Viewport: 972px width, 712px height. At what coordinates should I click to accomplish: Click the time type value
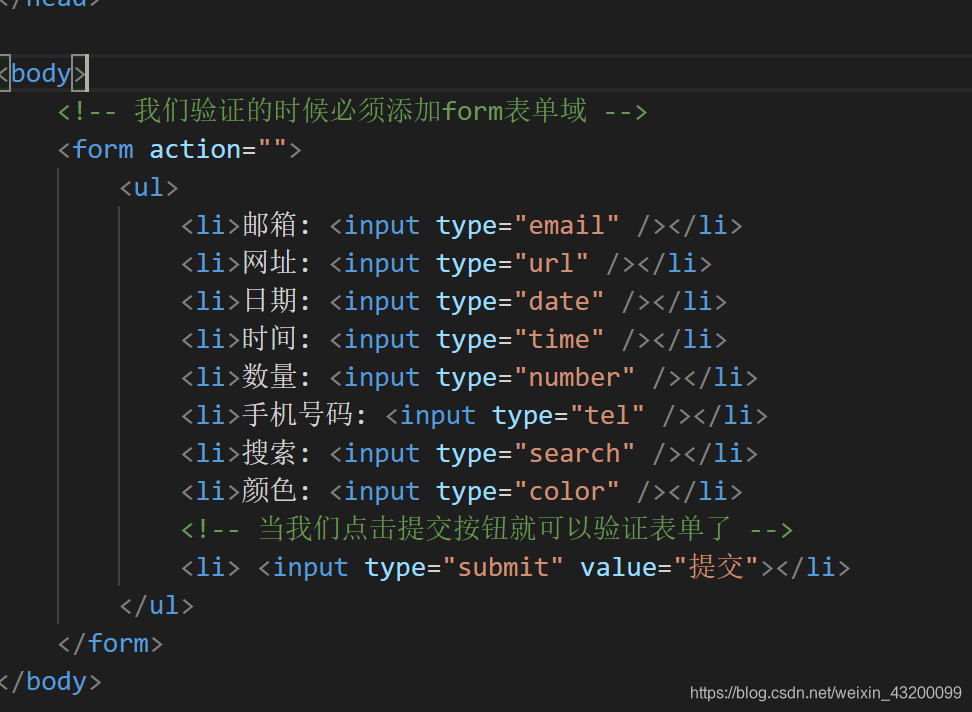pos(559,340)
